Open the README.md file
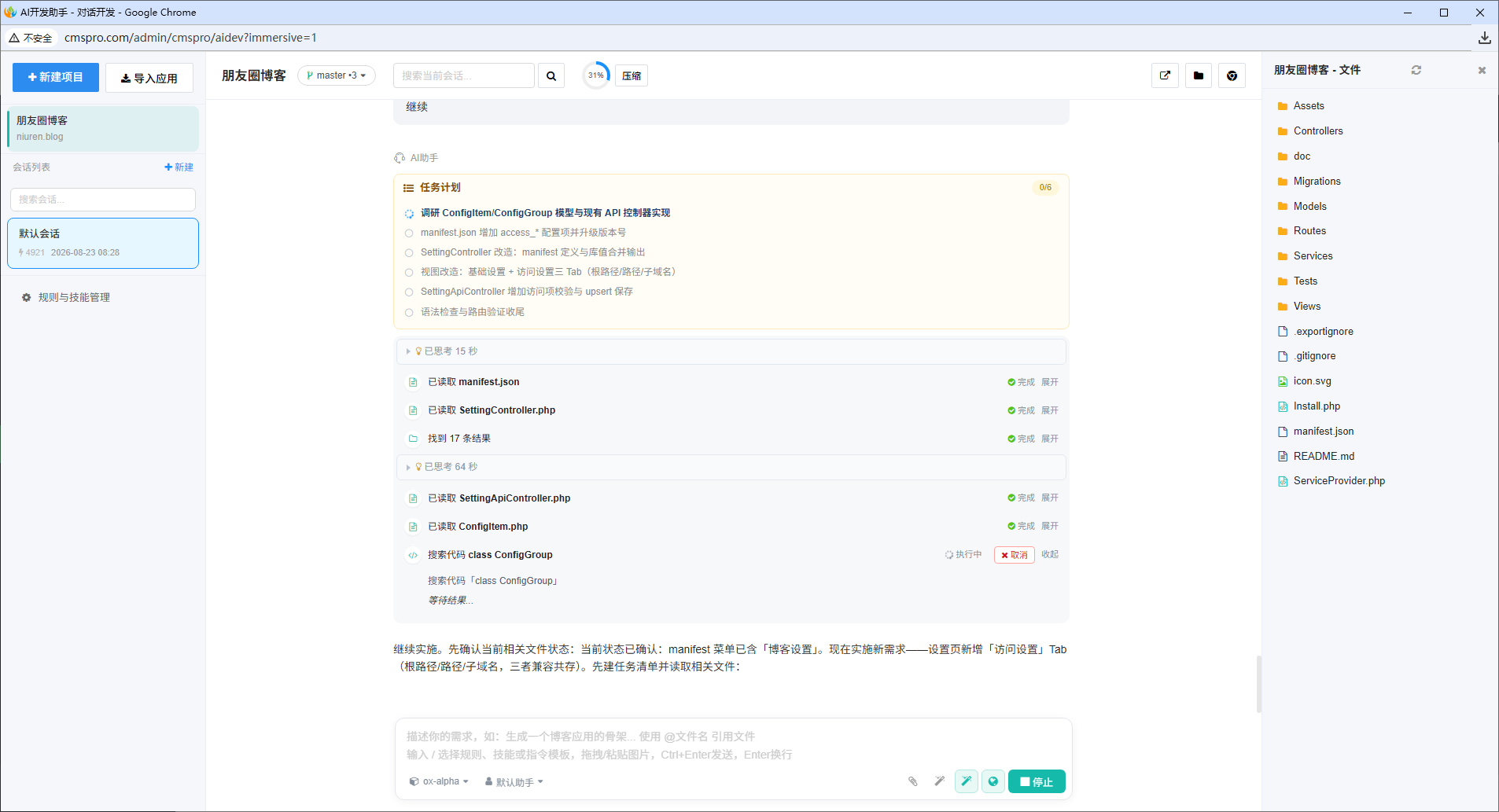Viewport: 1499px width, 812px height. 1324,457
